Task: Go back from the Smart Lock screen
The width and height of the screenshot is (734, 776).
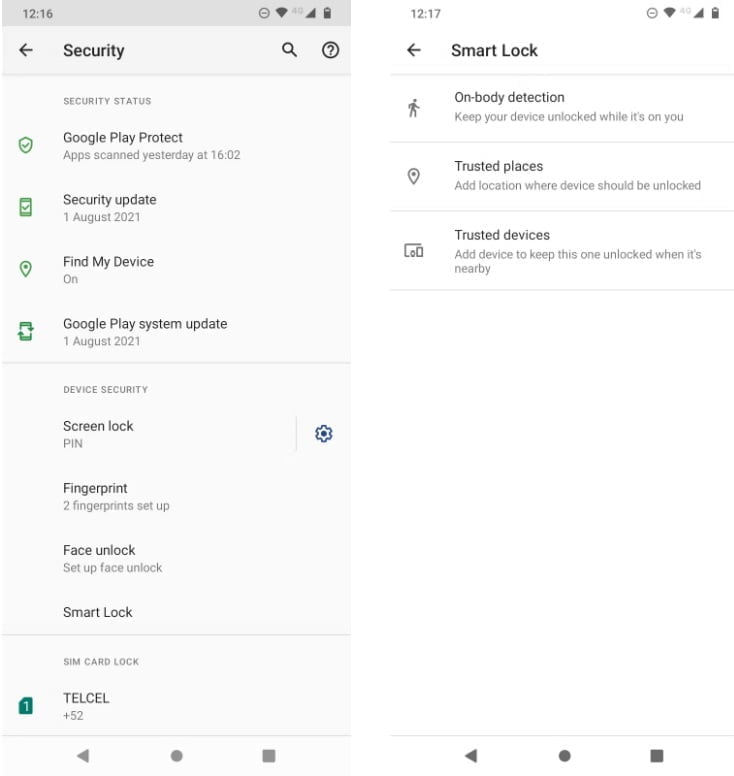Action: pos(414,50)
